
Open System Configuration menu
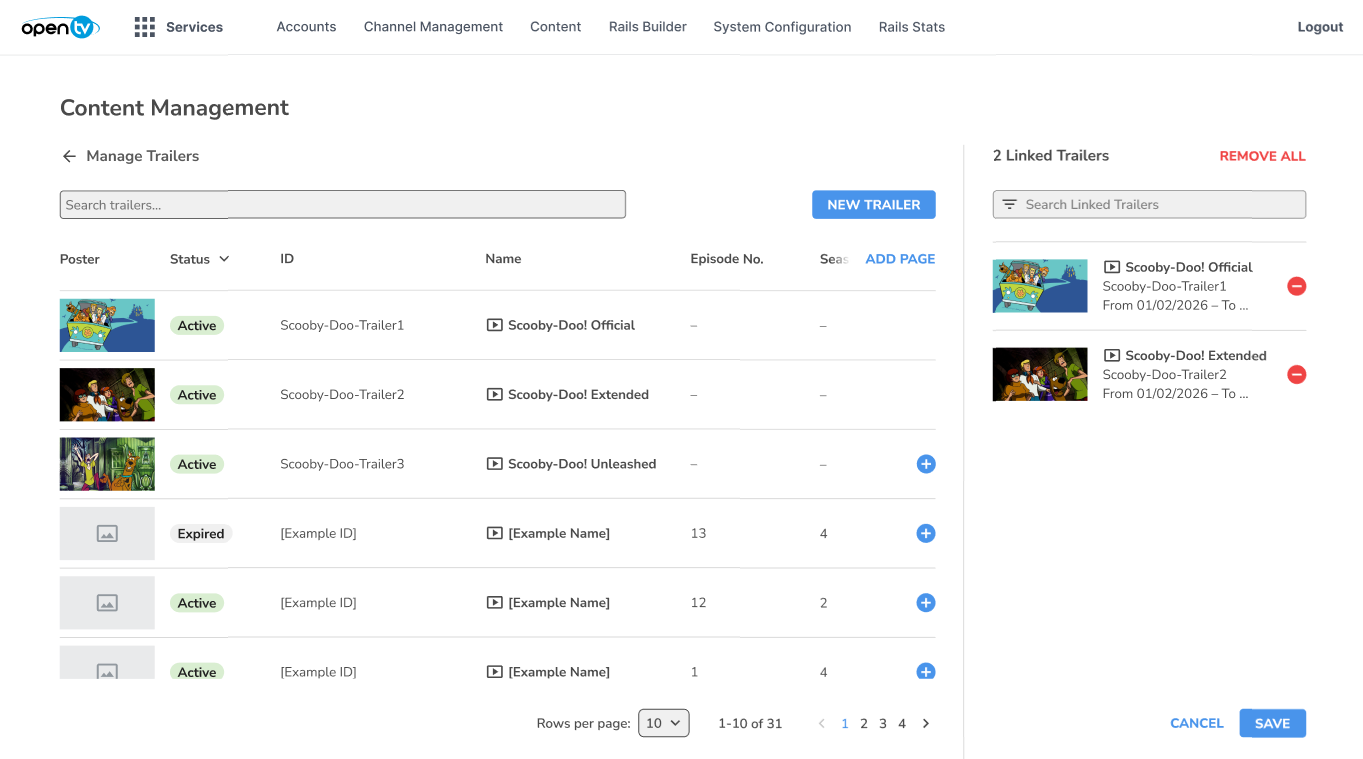tap(782, 27)
